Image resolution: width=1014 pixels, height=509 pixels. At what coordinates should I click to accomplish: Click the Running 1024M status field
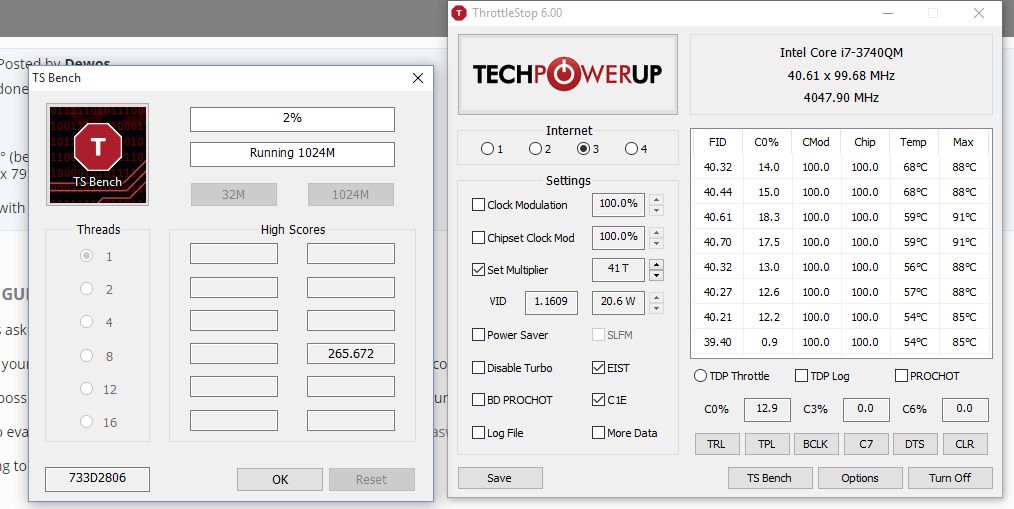pos(292,154)
